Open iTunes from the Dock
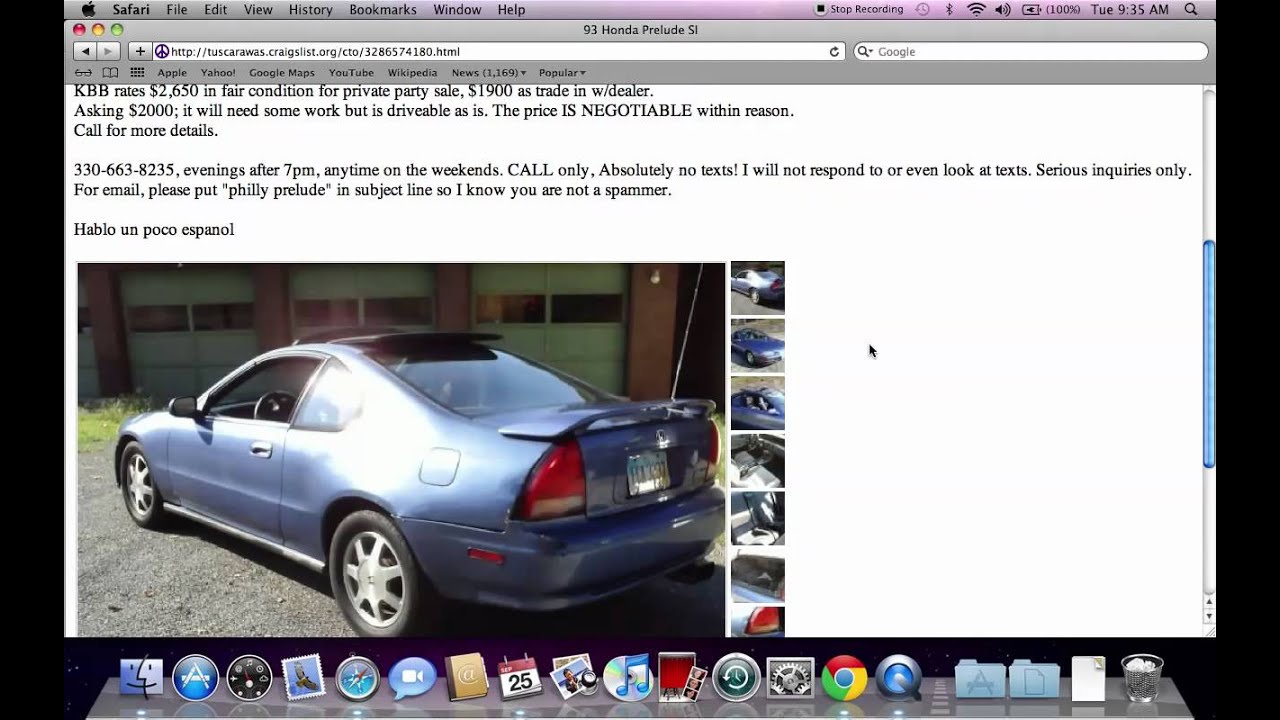1280x720 pixels. tap(628, 678)
